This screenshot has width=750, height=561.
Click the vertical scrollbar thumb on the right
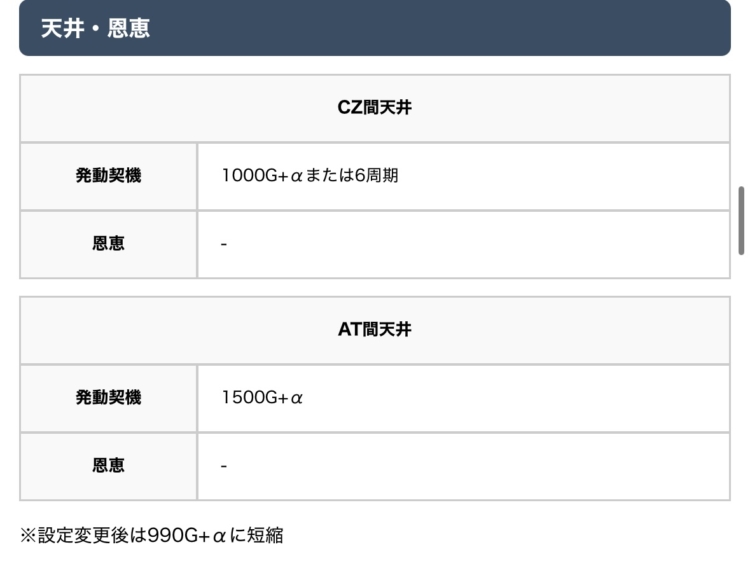point(741,220)
